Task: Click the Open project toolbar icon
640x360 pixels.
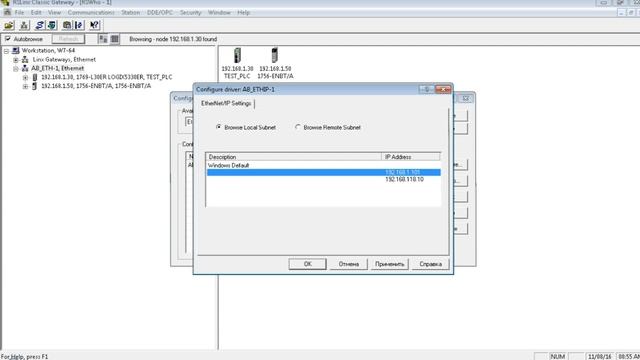Action: click(x=9, y=25)
